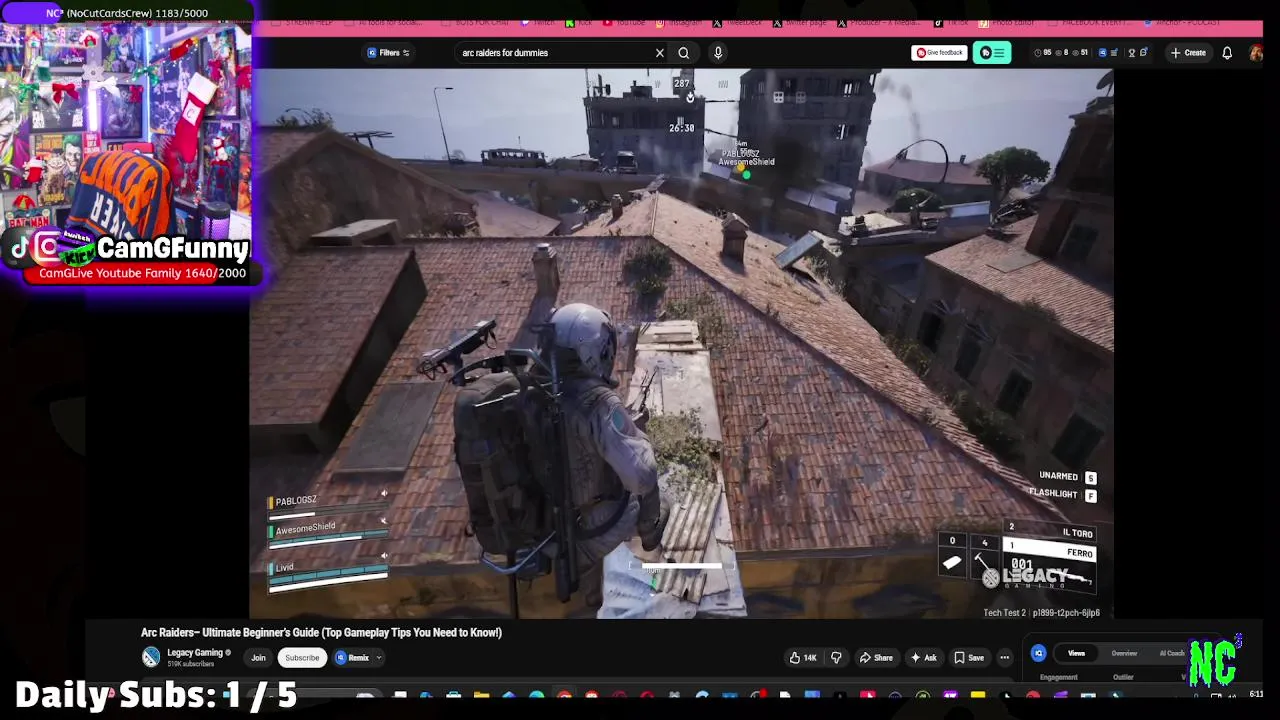This screenshot has width=1280, height=720.
Task: Open the account avatar menu
Action: 1256,53
